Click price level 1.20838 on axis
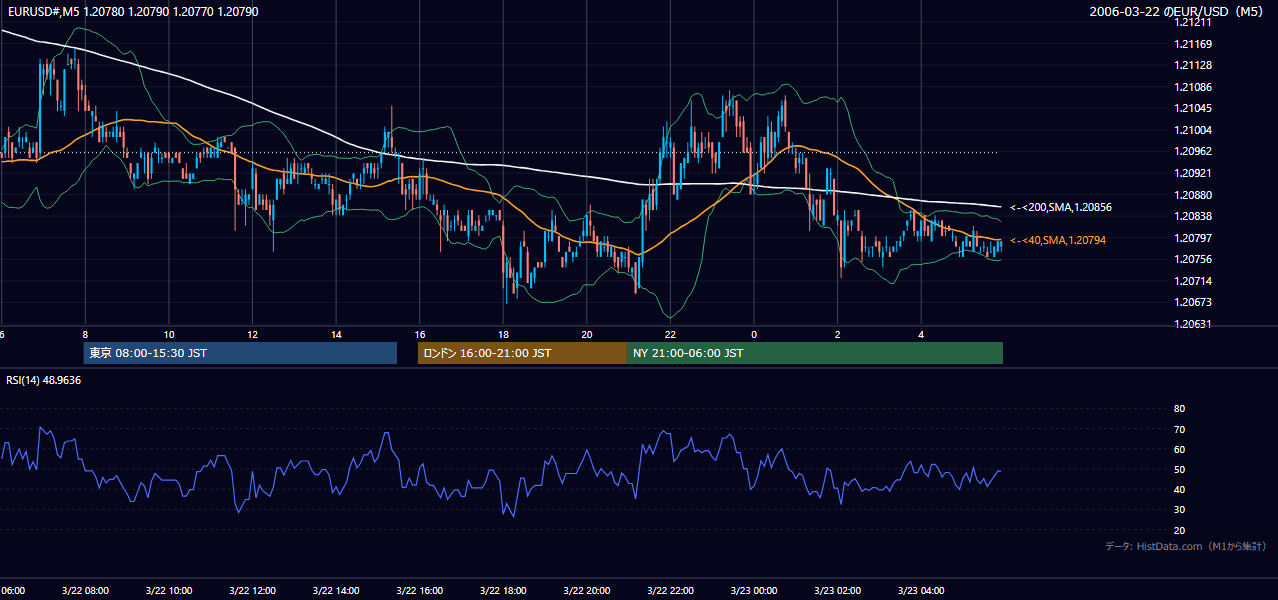Screen dimensions: 1278x600 (1192, 216)
